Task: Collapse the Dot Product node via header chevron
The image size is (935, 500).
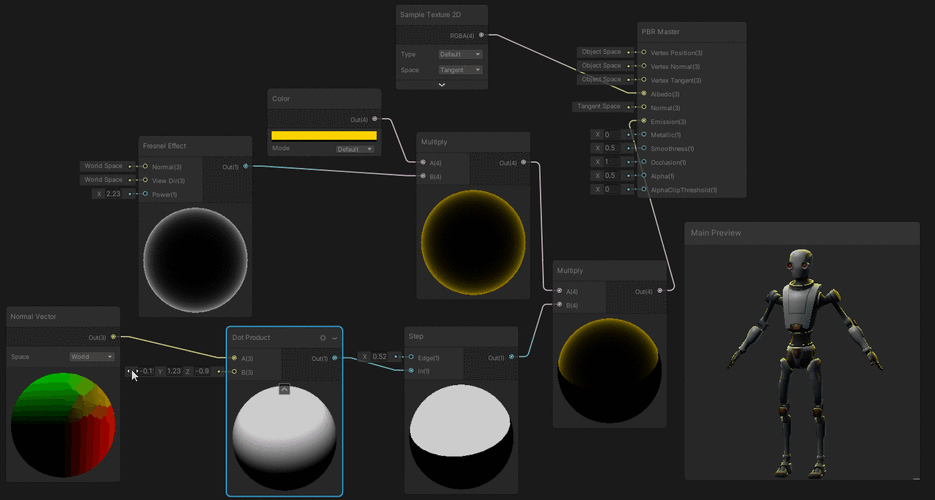Action: click(334, 338)
